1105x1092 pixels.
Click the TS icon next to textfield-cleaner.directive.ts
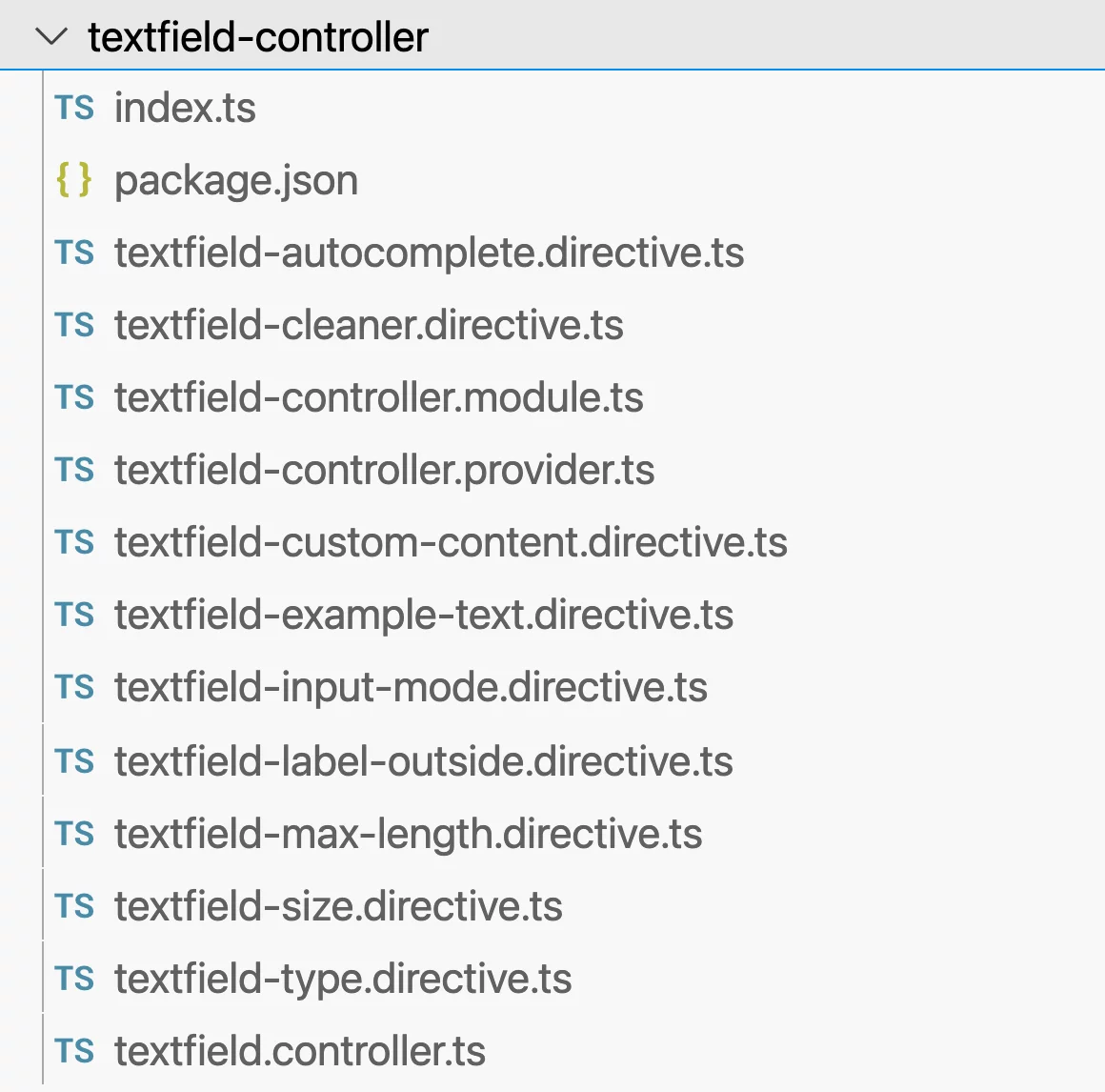point(74,325)
